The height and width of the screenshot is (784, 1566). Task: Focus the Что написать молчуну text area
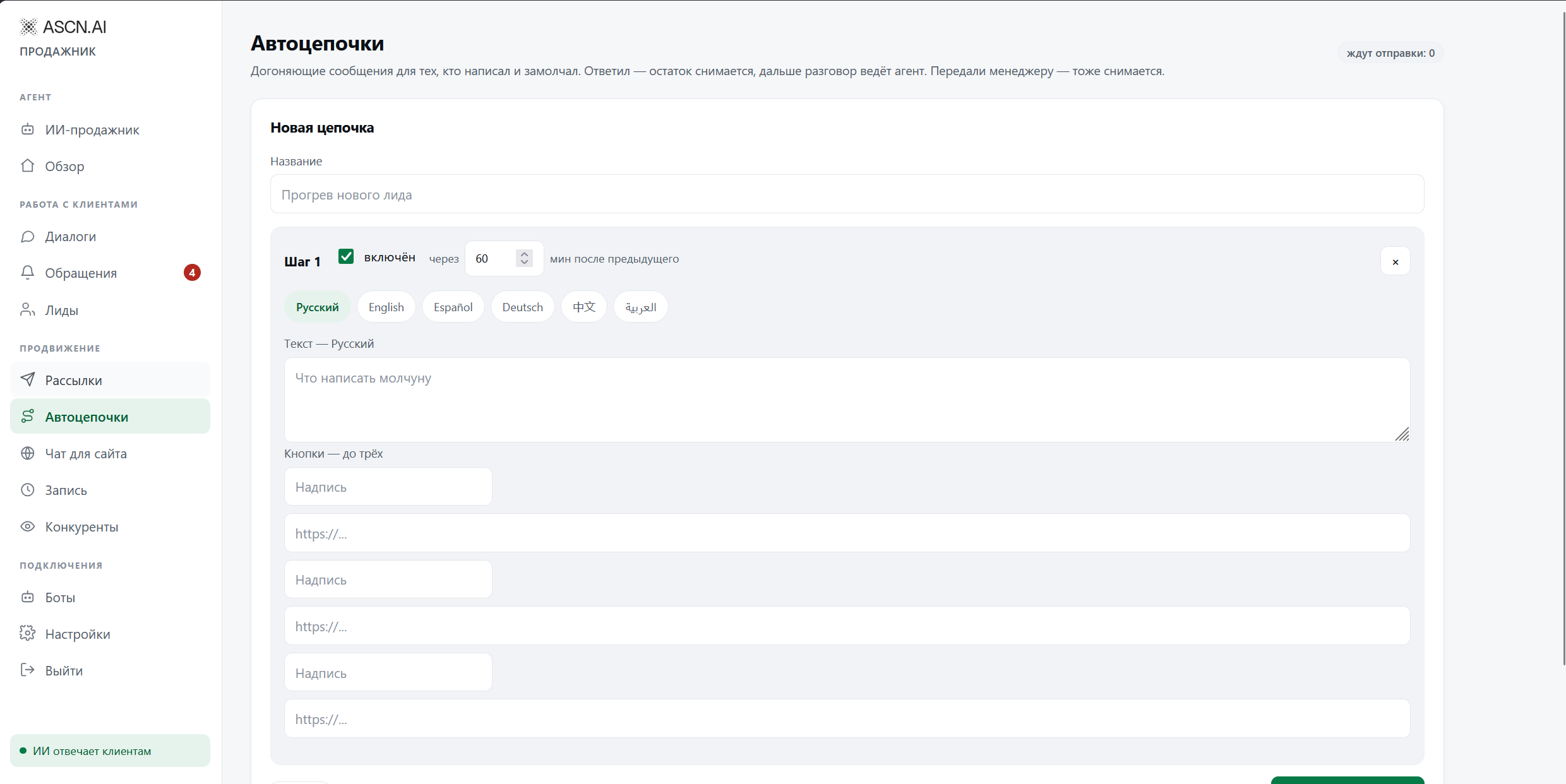tap(847, 400)
